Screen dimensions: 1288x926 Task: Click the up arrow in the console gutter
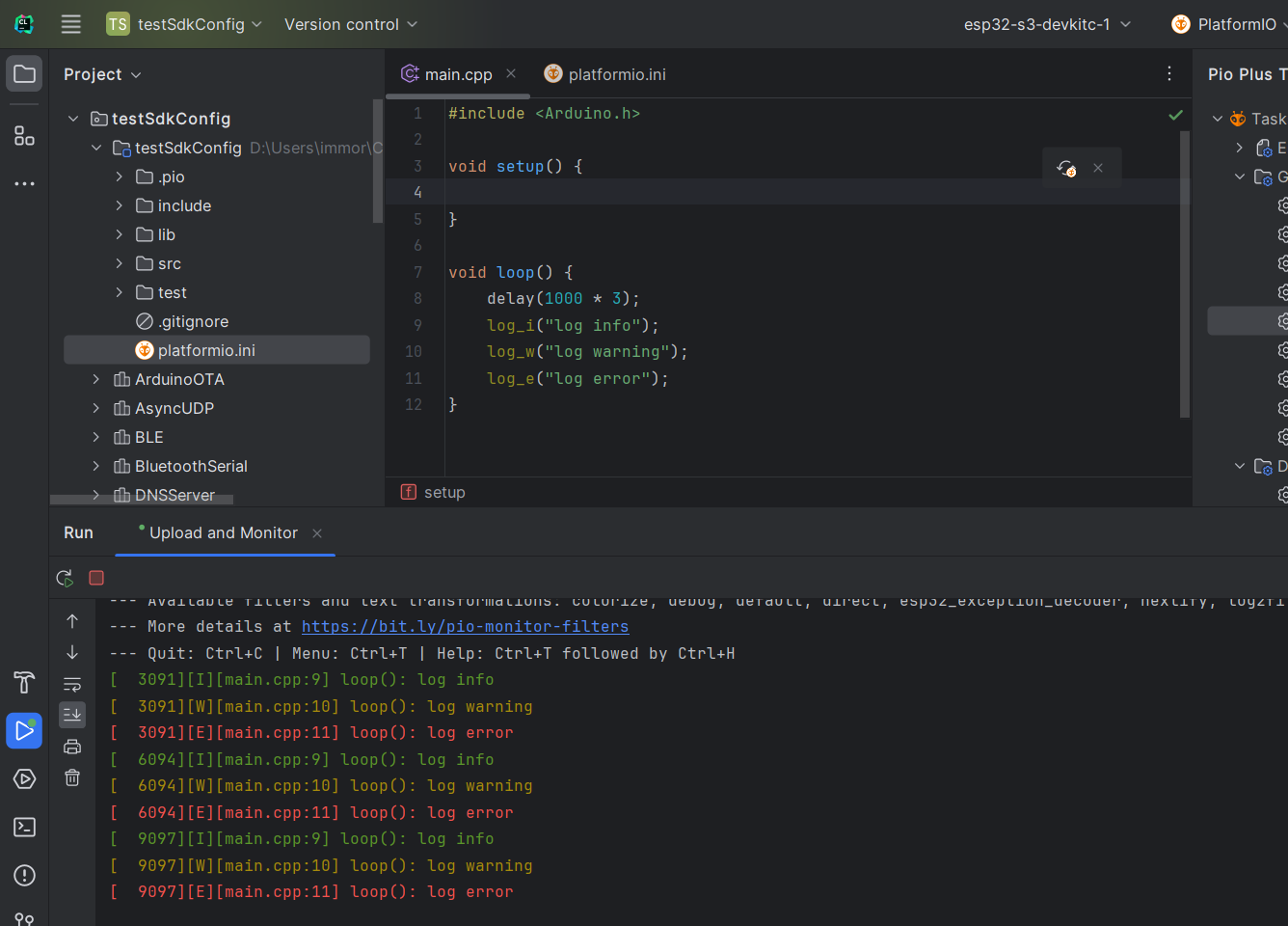(72, 621)
